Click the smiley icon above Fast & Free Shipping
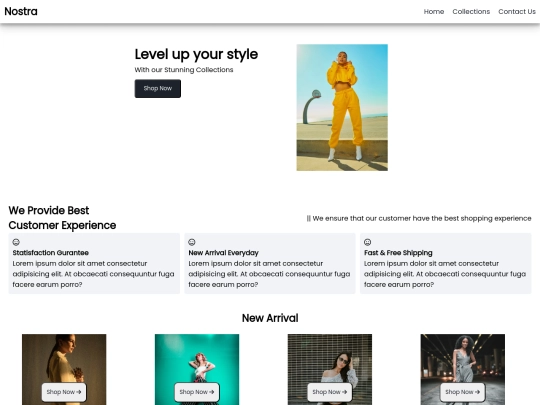540x405 pixels. pos(367,242)
